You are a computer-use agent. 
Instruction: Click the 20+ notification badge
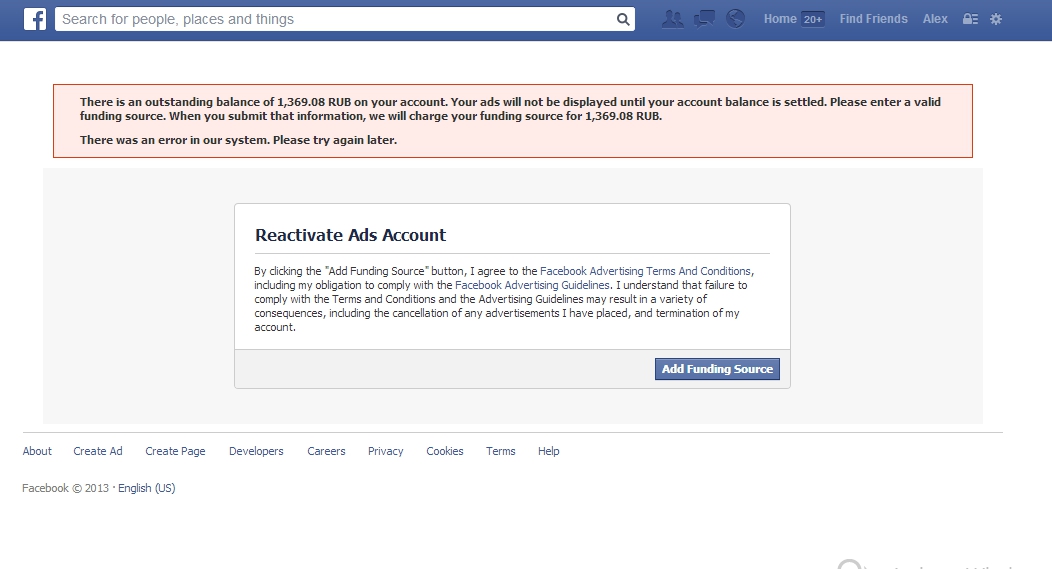coord(813,19)
